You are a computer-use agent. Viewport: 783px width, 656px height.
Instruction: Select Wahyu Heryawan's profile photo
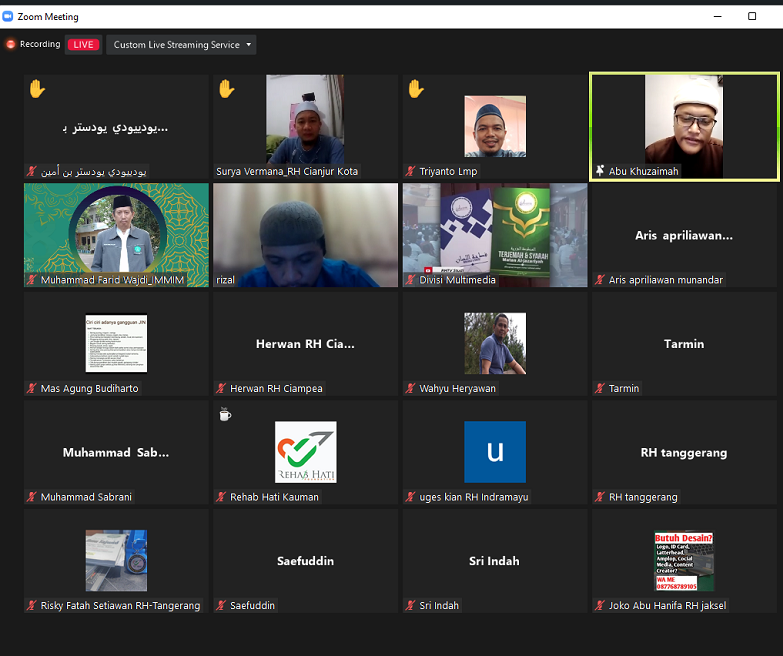click(495, 343)
